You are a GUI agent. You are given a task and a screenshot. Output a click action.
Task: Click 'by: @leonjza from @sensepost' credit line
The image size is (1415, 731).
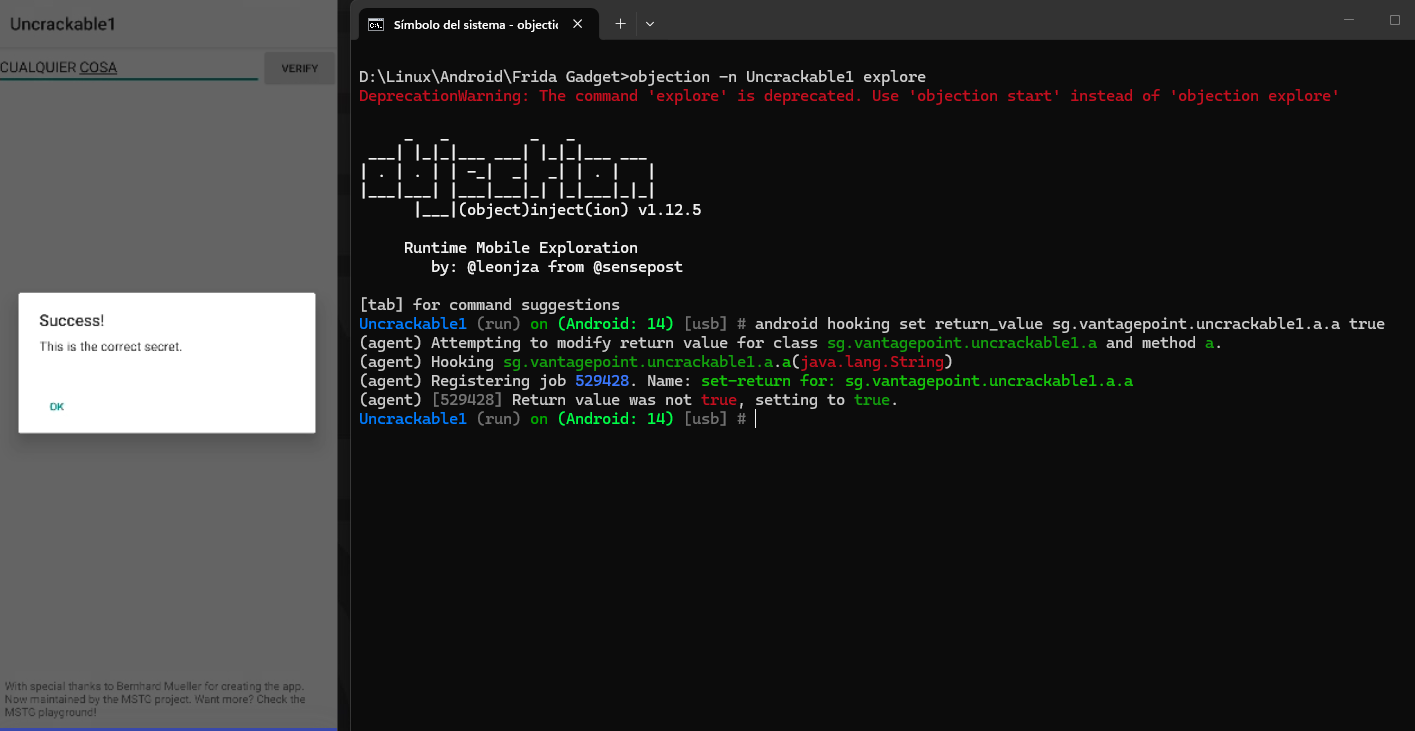click(x=557, y=267)
